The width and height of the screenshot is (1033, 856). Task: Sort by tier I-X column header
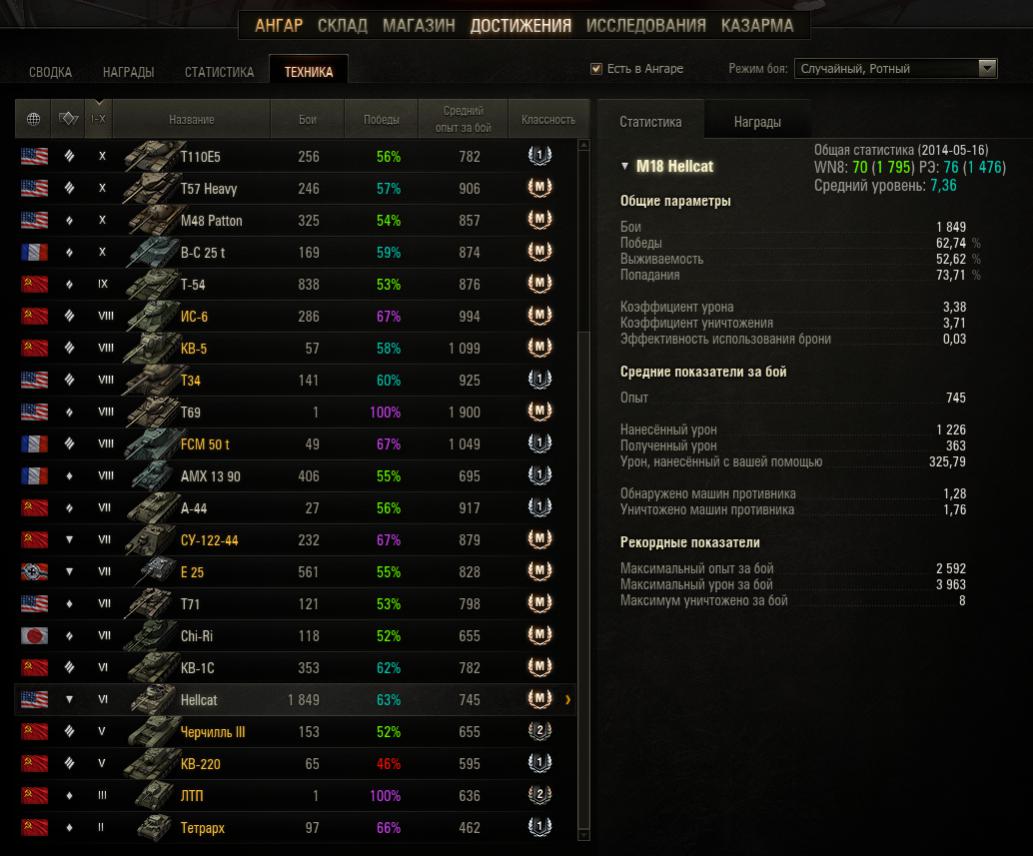98,119
